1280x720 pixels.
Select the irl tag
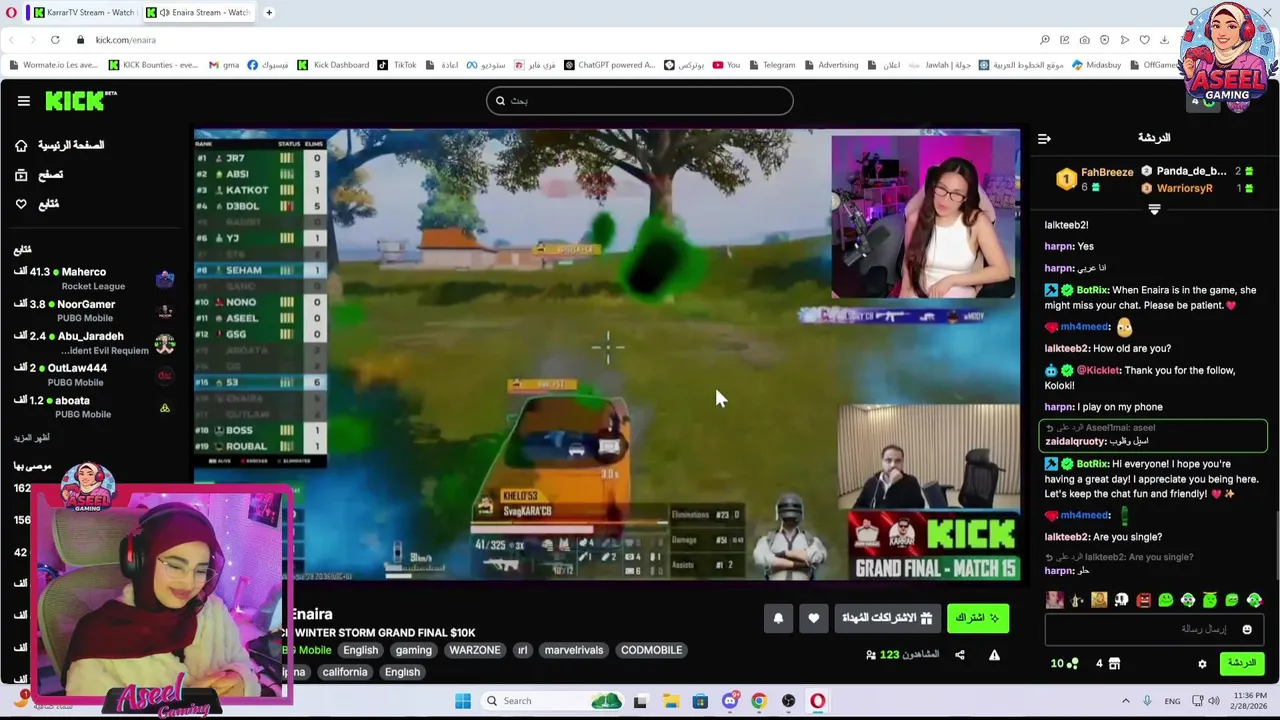(522, 650)
